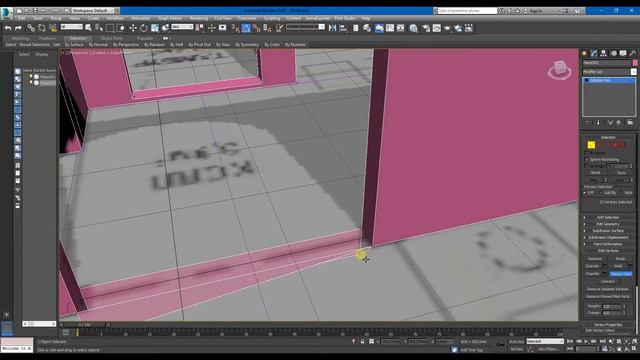The image size is (640, 360).
Task: Open Toggle Layer Explorer icon
Action: 367,28
